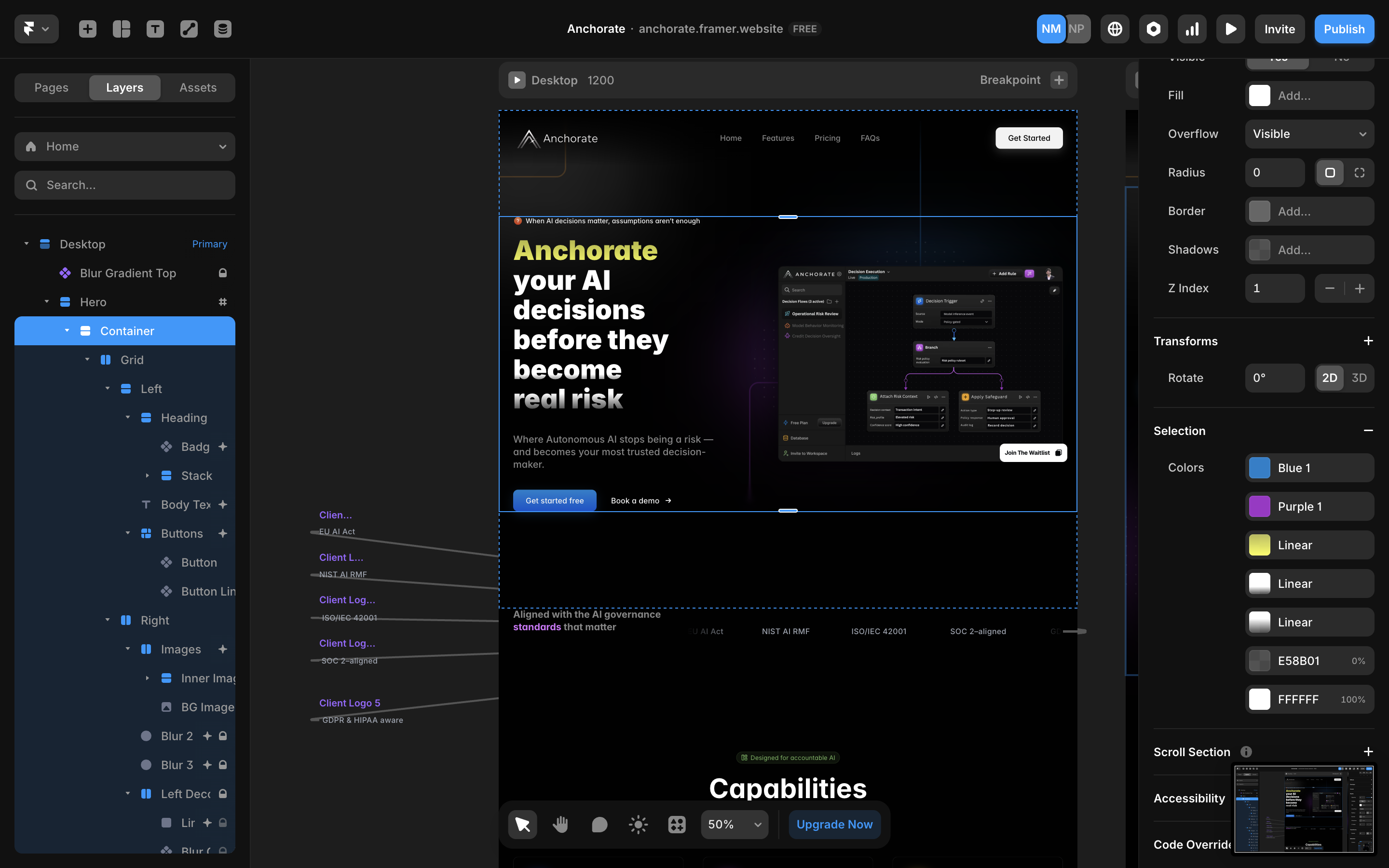Open the Layout tool in top toolbar
Image resolution: width=1389 pixels, height=868 pixels.
[x=121, y=29]
